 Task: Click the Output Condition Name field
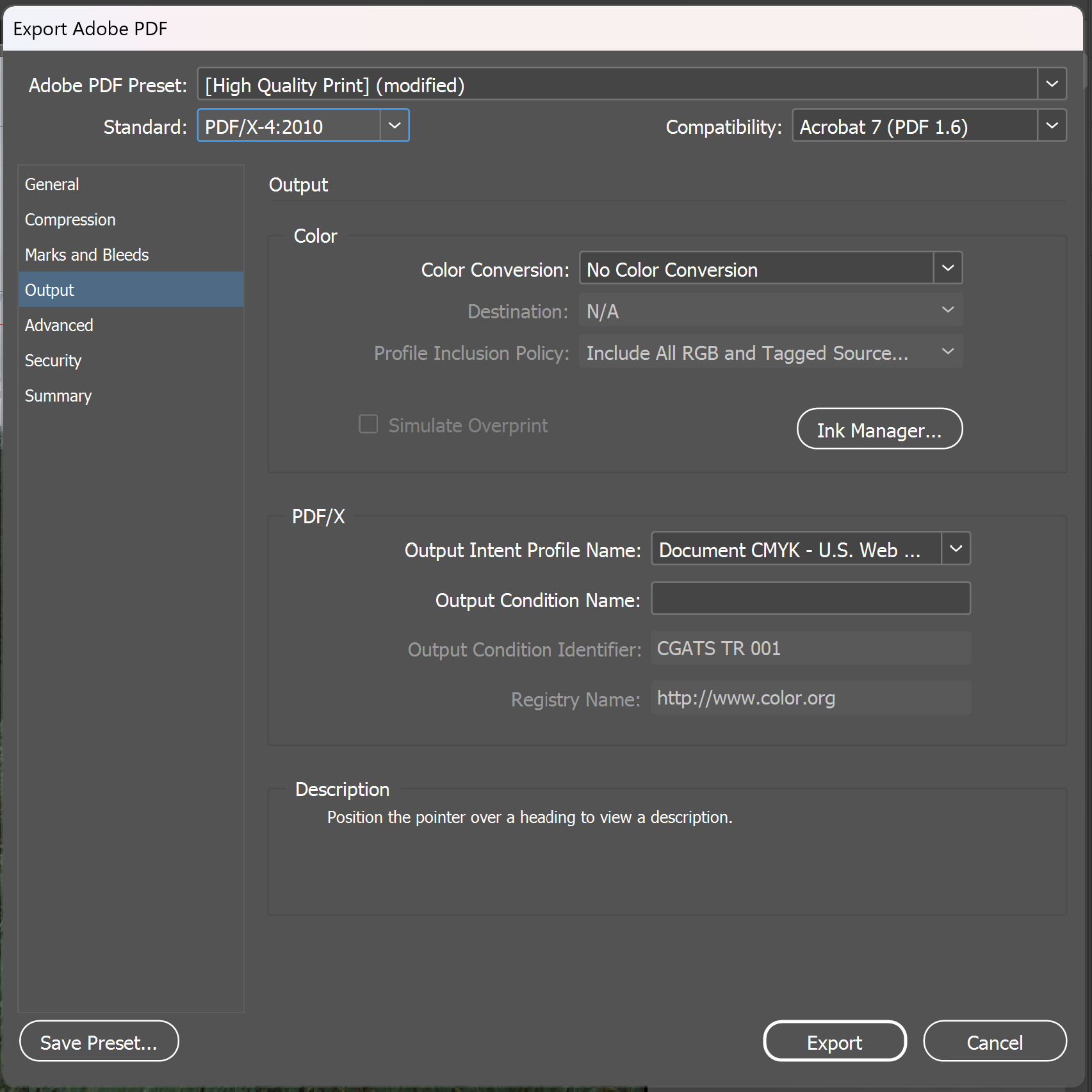tap(810, 598)
